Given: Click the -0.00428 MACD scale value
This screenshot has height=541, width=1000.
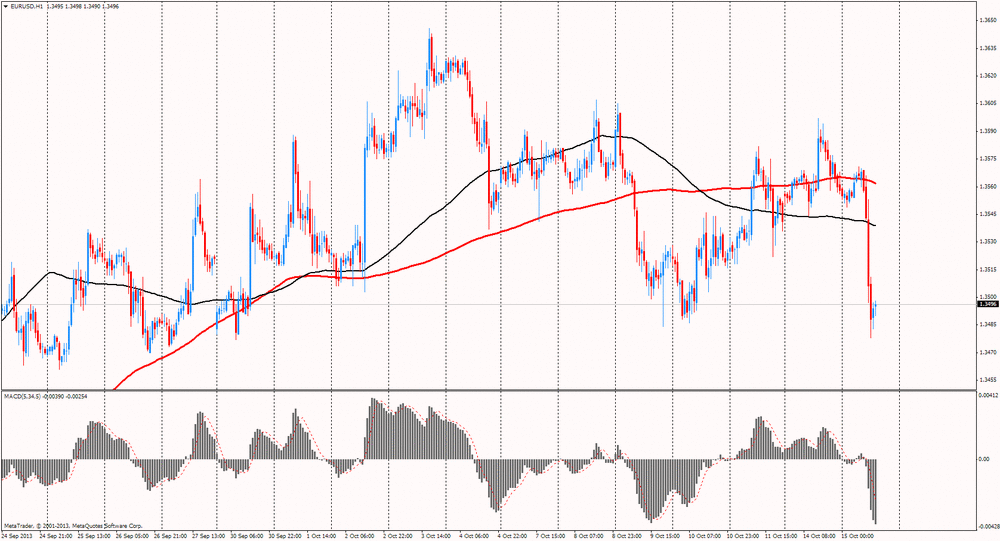Looking at the screenshot, I should [987, 526].
